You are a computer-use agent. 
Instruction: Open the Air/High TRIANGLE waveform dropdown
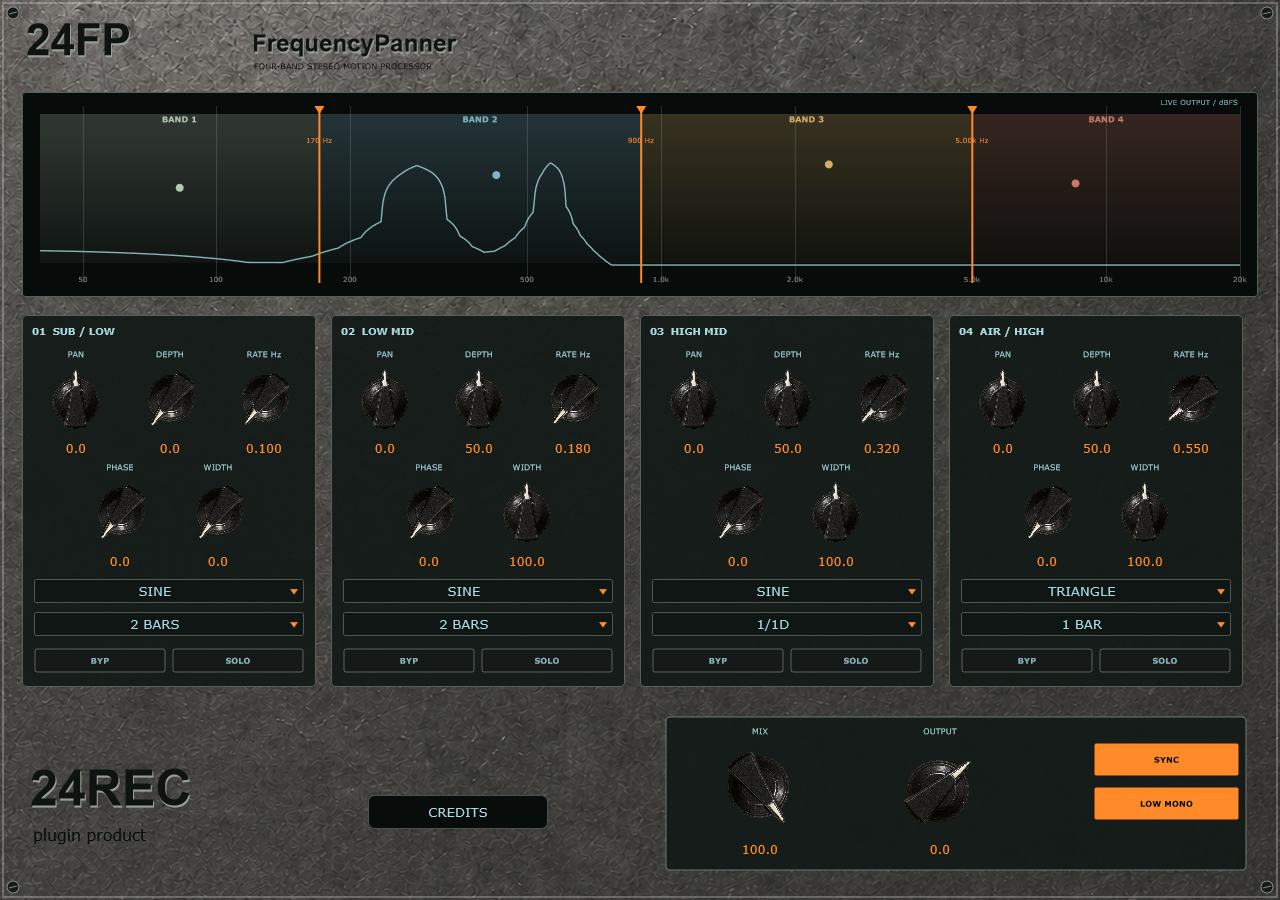1096,591
